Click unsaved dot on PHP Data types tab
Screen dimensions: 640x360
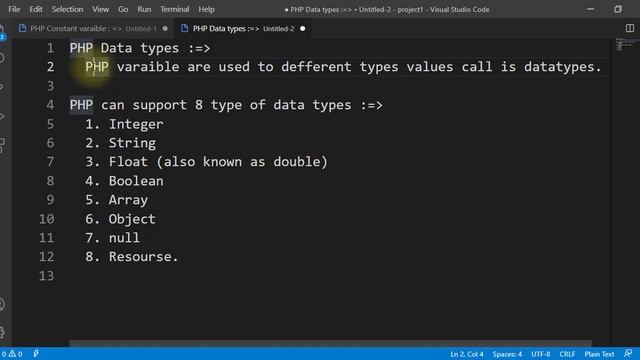302,28
